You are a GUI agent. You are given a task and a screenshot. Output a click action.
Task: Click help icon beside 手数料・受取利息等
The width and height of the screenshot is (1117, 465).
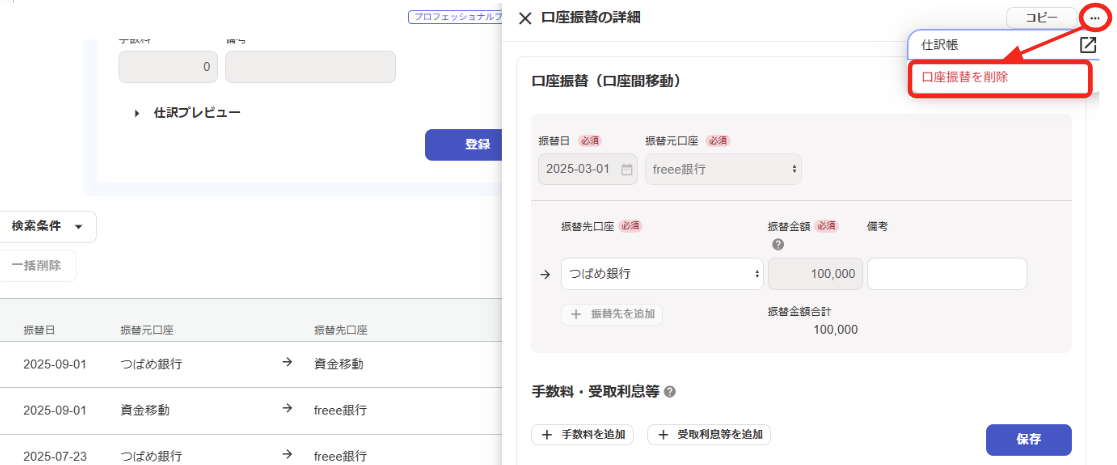pyautogui.click(x=670, y=392)
